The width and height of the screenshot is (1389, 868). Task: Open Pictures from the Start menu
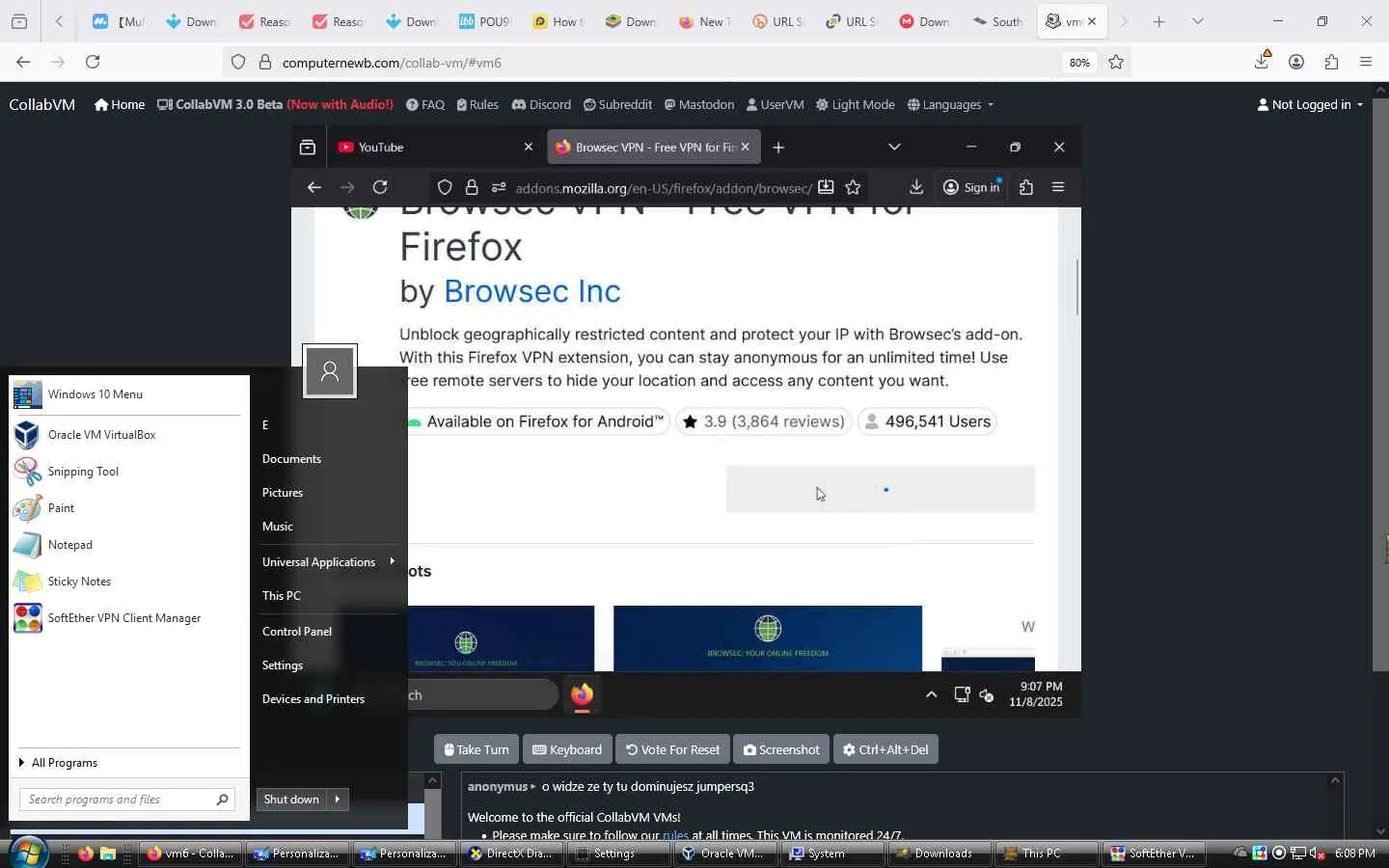[x=283, y=493]
